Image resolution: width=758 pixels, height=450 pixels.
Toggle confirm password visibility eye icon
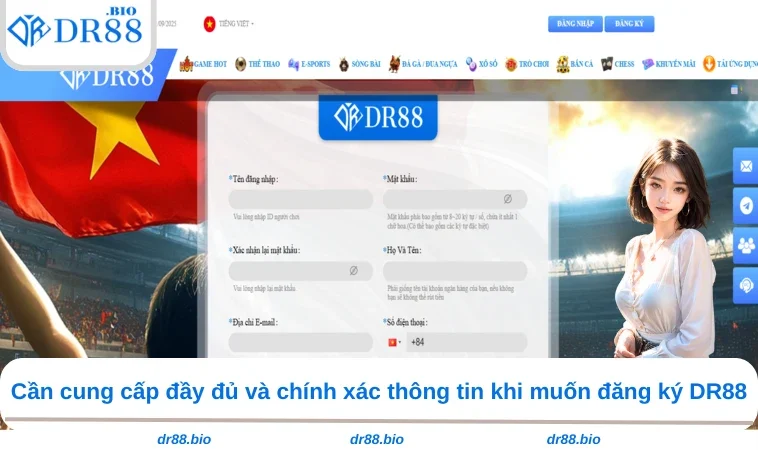click(353, 271)
